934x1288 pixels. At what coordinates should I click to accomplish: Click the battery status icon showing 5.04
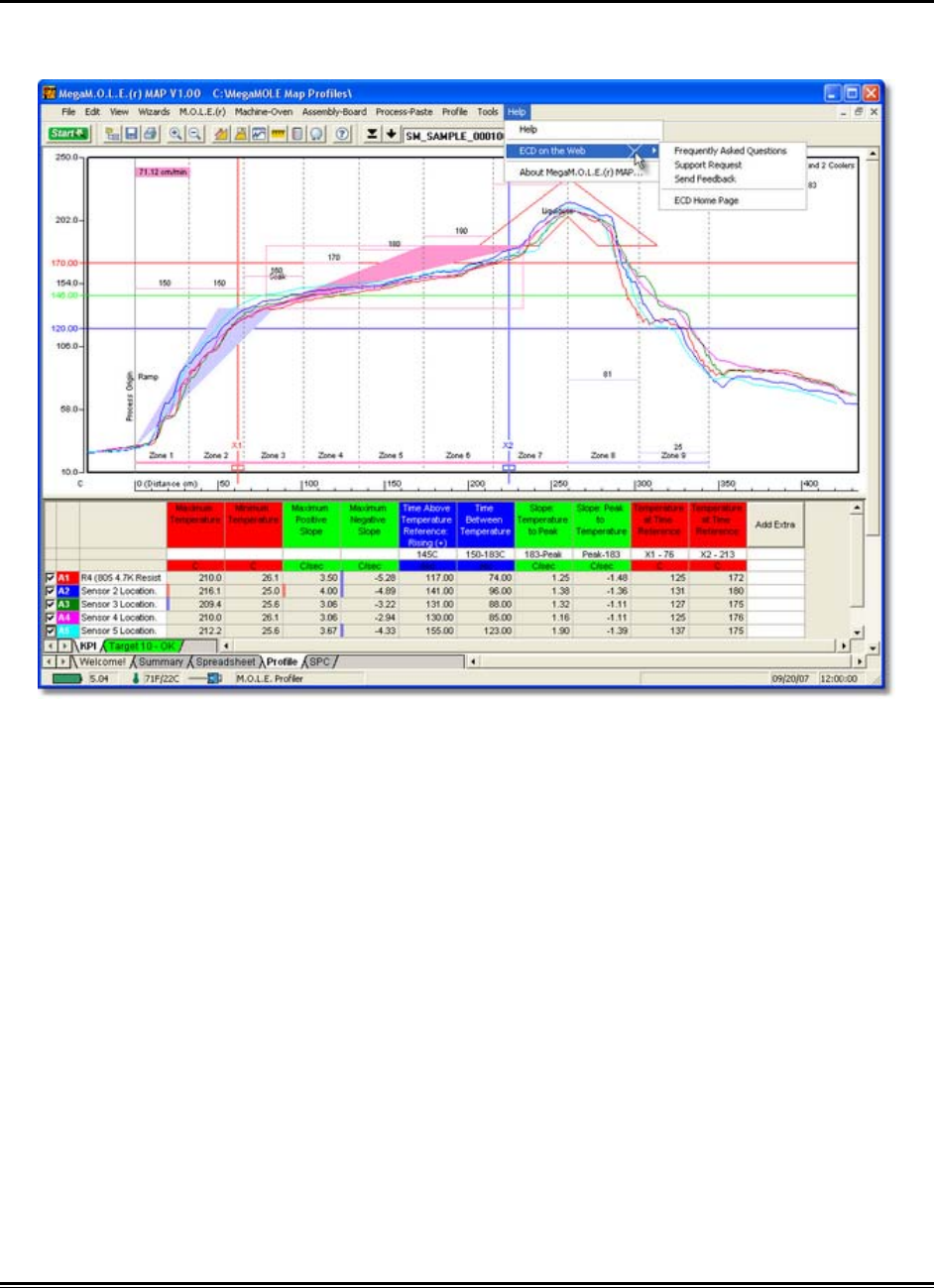point(66,679)
